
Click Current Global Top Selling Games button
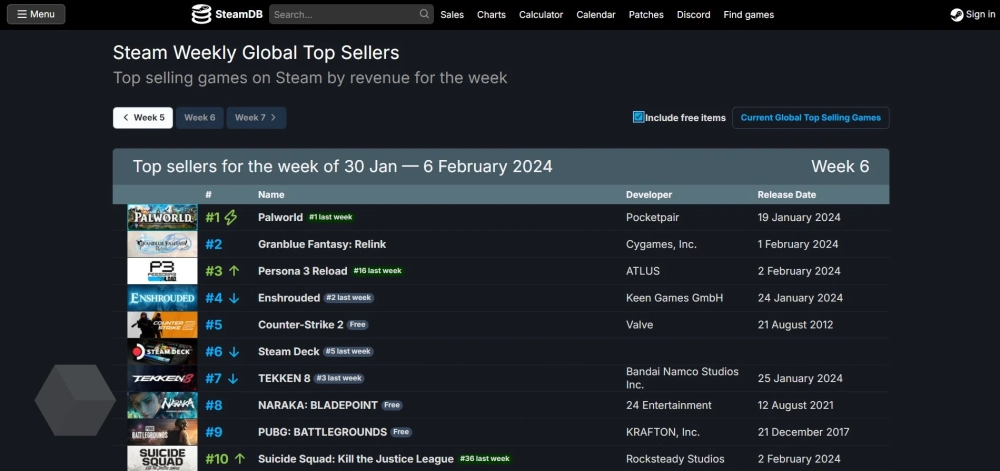[810, 118]
